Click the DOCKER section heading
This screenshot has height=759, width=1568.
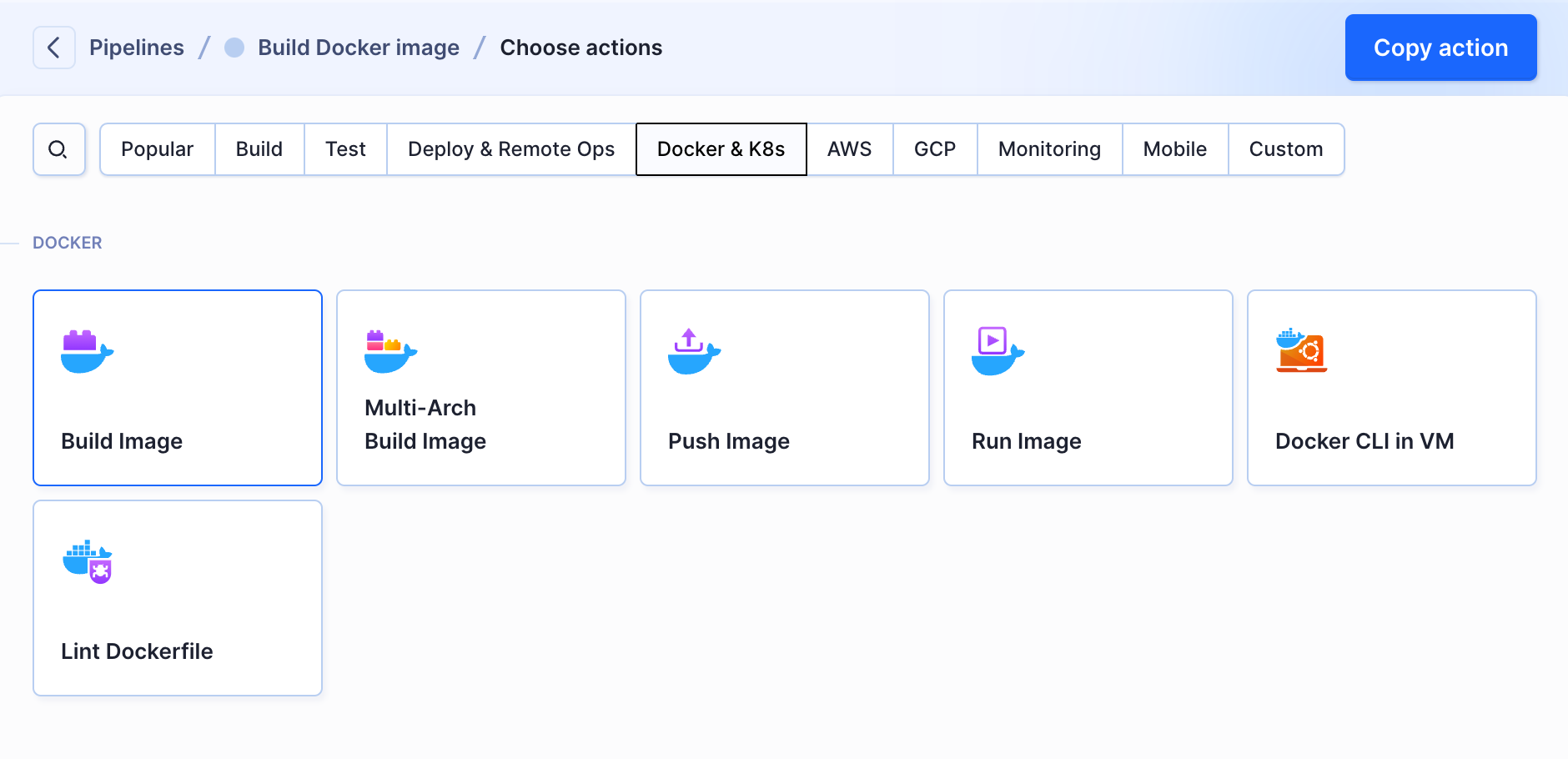68,243
